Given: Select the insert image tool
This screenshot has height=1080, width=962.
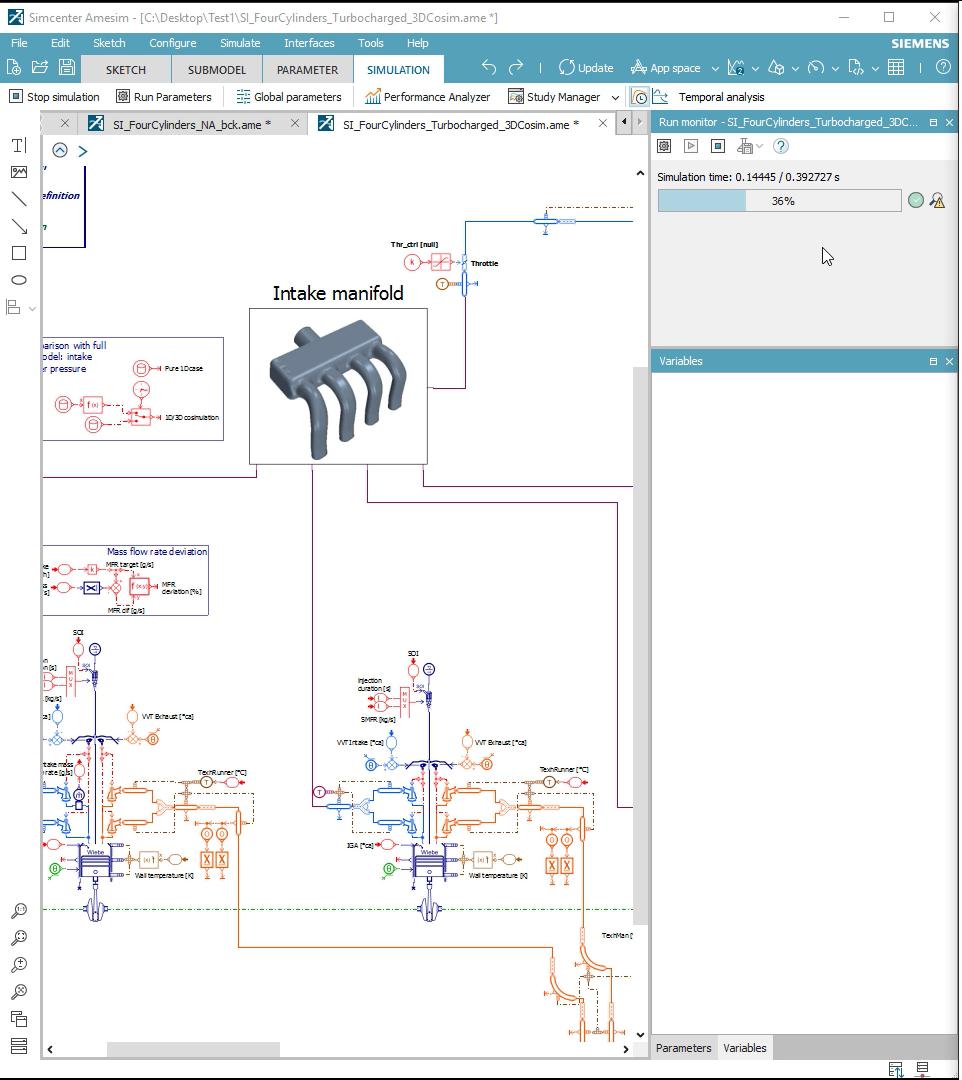Looking at the screenshot, I should point(19,172).
